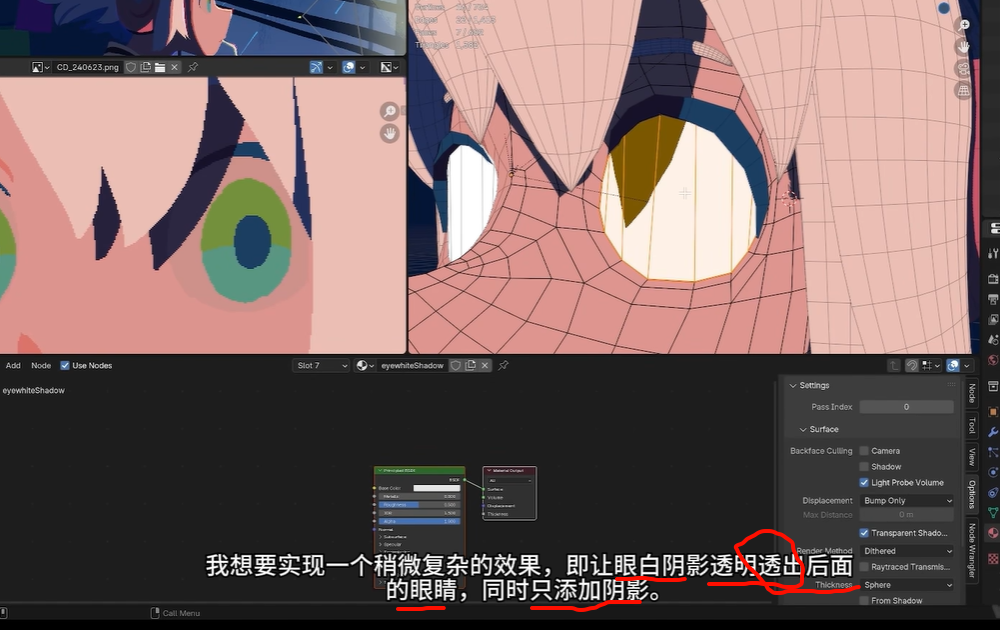The image size is (1000, 630).
Task: Pin node tree with pin icon
Action: pos(504,365)
